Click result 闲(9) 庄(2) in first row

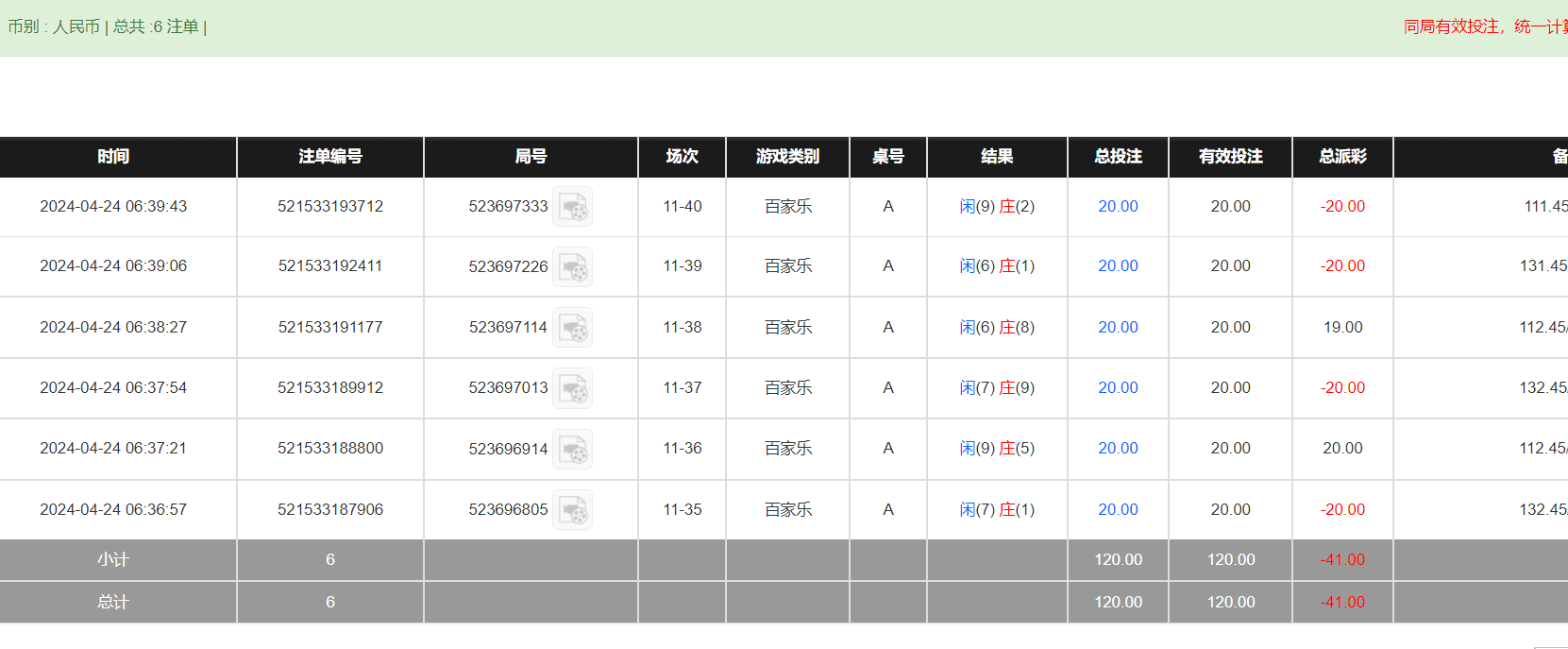click(x=997, y=207)
